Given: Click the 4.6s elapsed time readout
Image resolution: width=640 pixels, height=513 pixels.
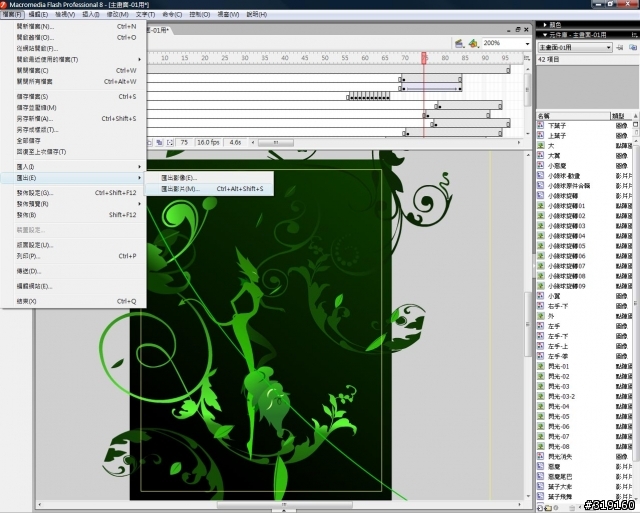Looking at the screenshot, I should point(235,142).
